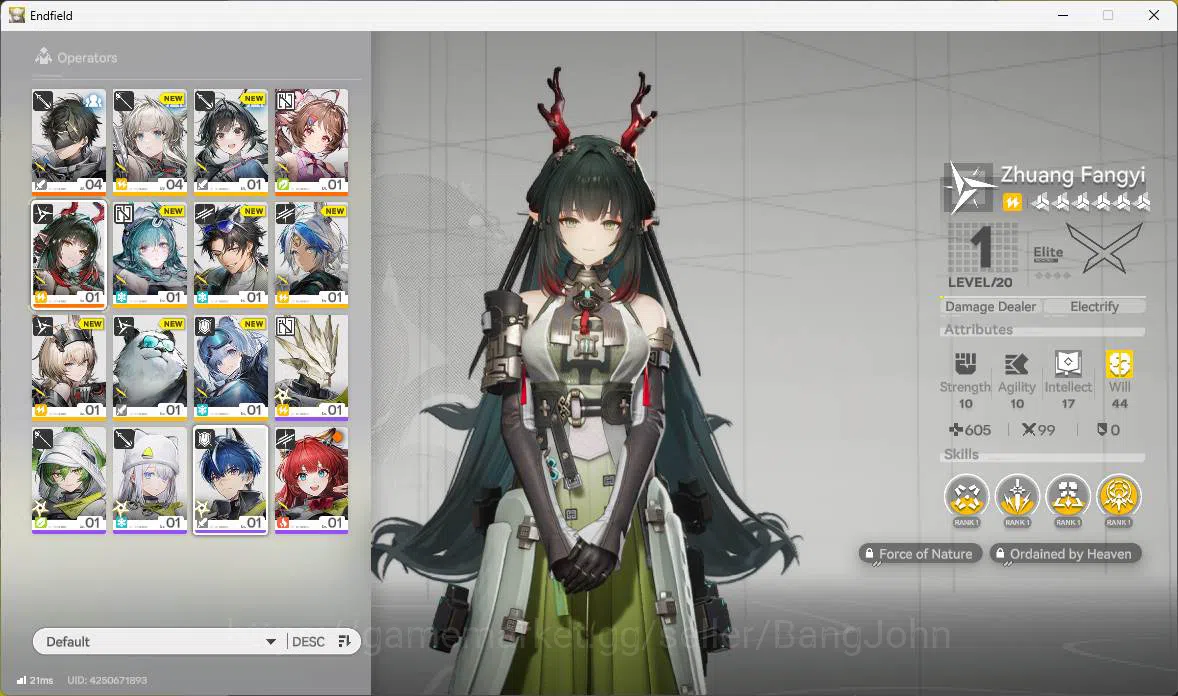This screenshot has width=1178, height=696.
Task: Open the Elite promotion emblem
Action: tap(1103, 250)
